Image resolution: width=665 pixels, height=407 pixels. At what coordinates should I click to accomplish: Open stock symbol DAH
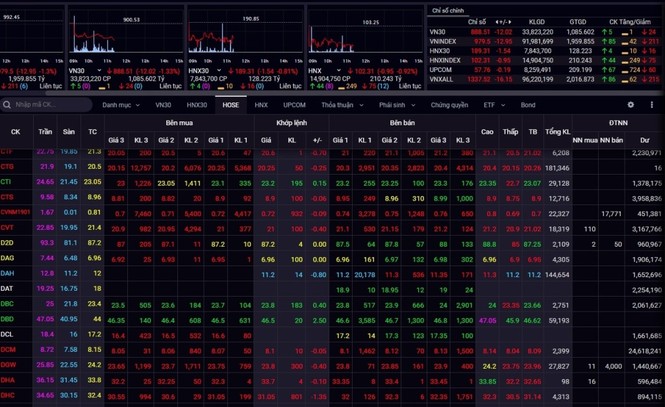7,273
